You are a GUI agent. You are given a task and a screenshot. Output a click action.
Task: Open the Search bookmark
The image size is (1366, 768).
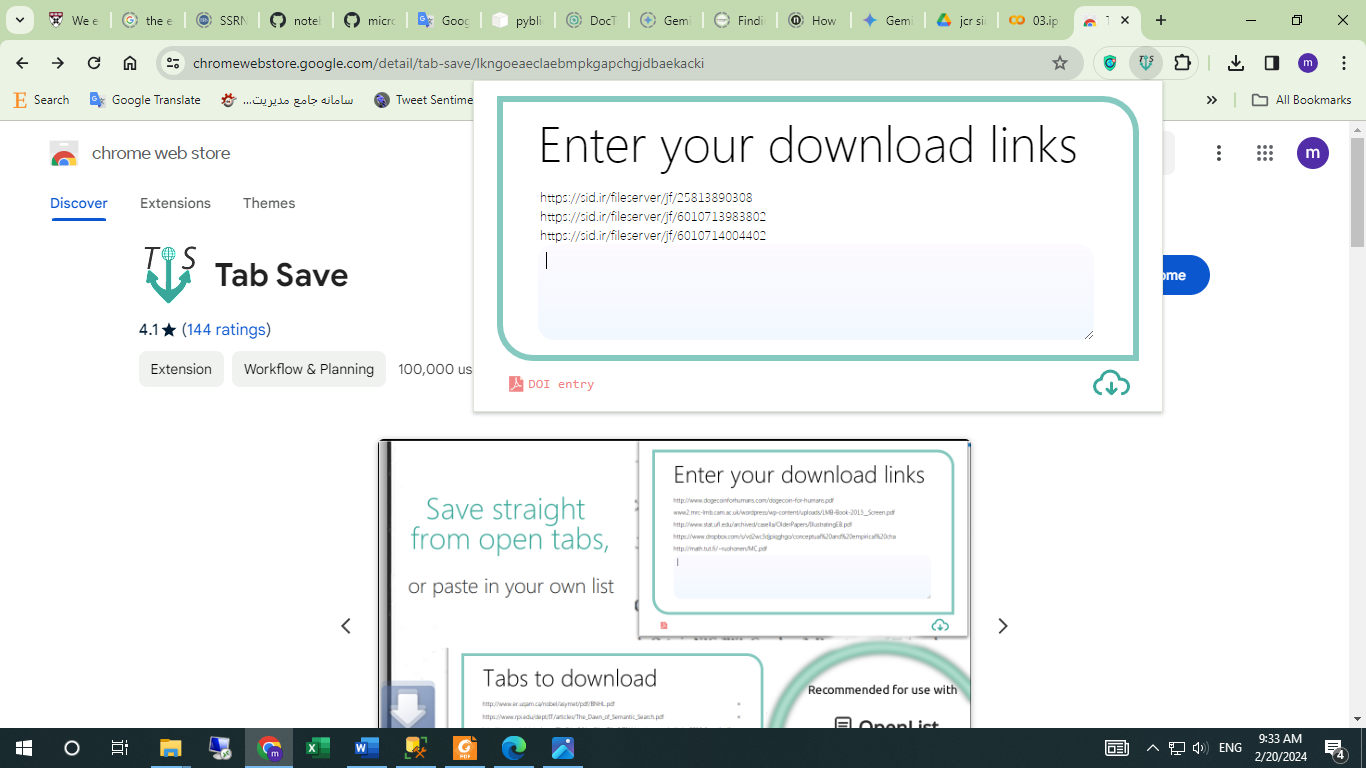point(41,100)
